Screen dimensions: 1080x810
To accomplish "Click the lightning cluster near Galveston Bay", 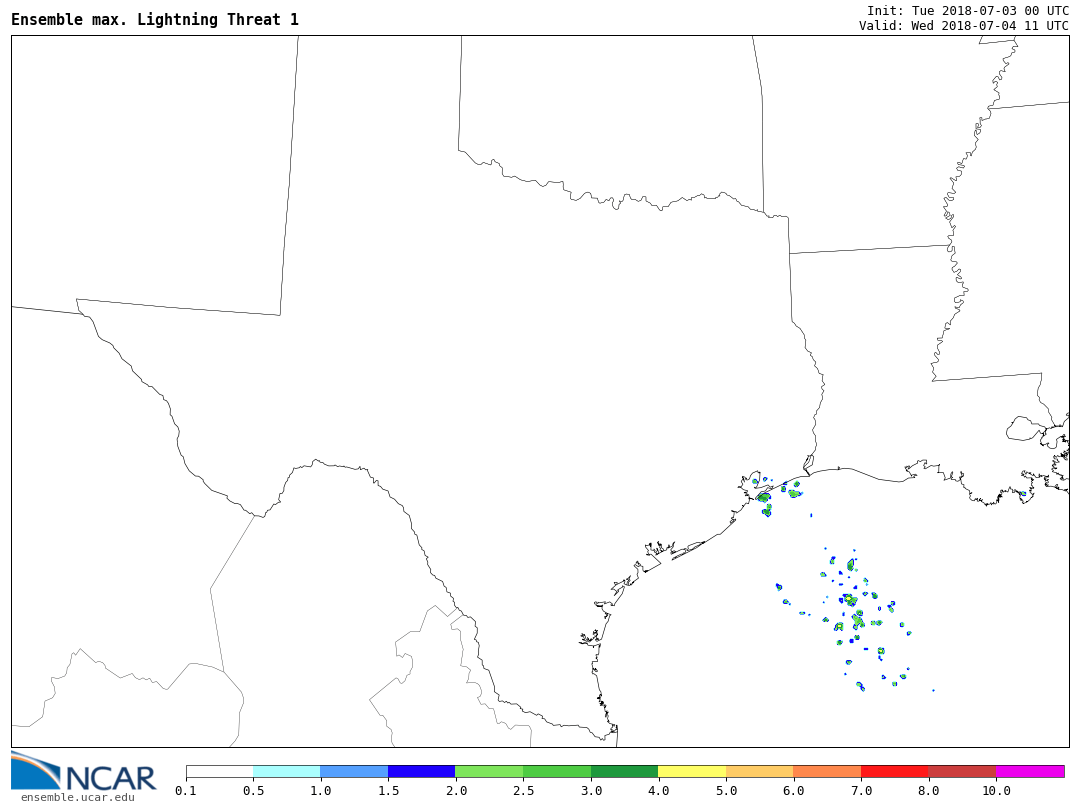I will pos(777,495).
